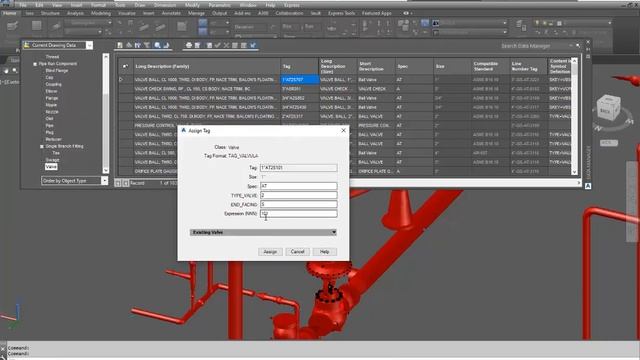Open the Draw menu

[140, 5]
